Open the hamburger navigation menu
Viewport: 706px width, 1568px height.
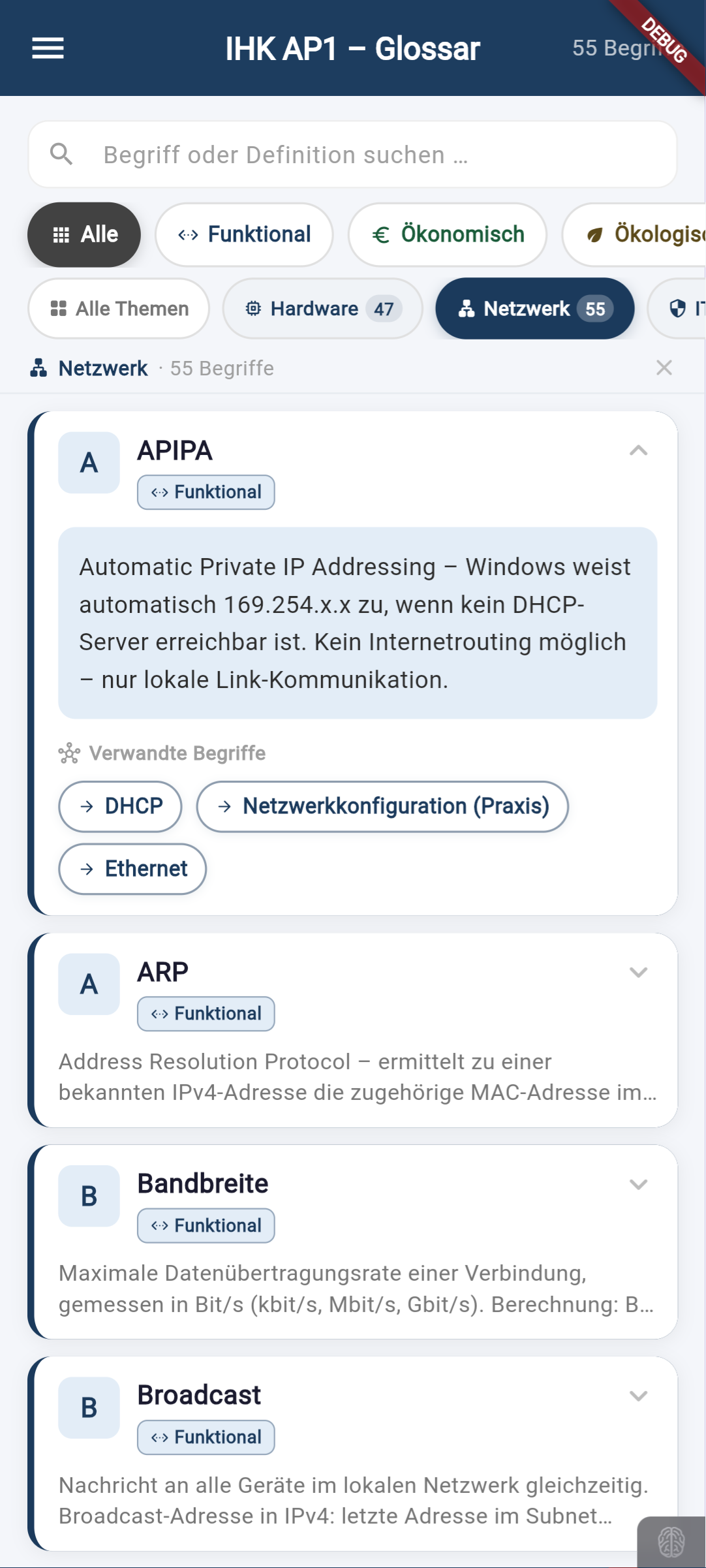tap(48, 48)
